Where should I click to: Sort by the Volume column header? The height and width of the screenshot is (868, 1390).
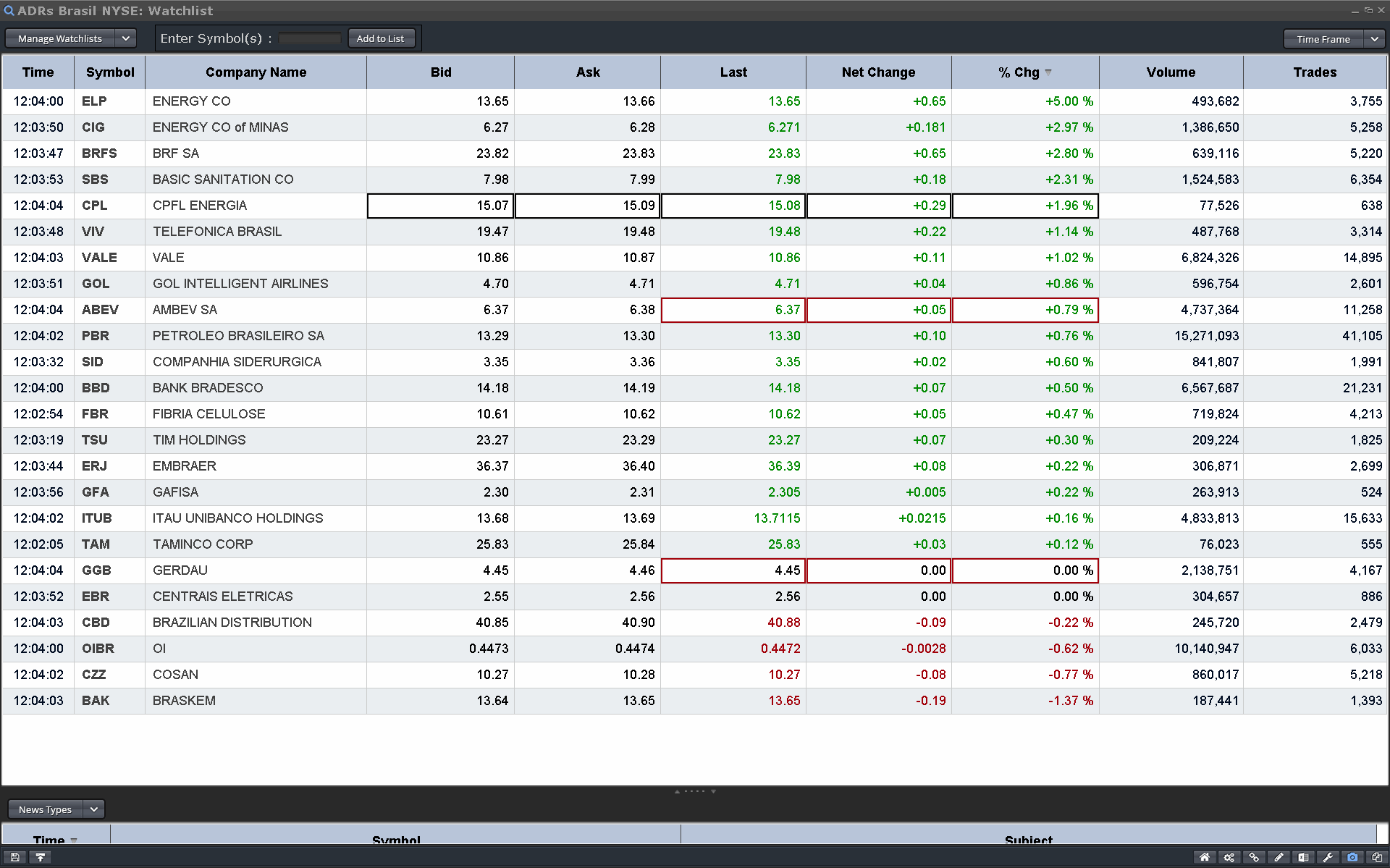[x=1171, y=72]
